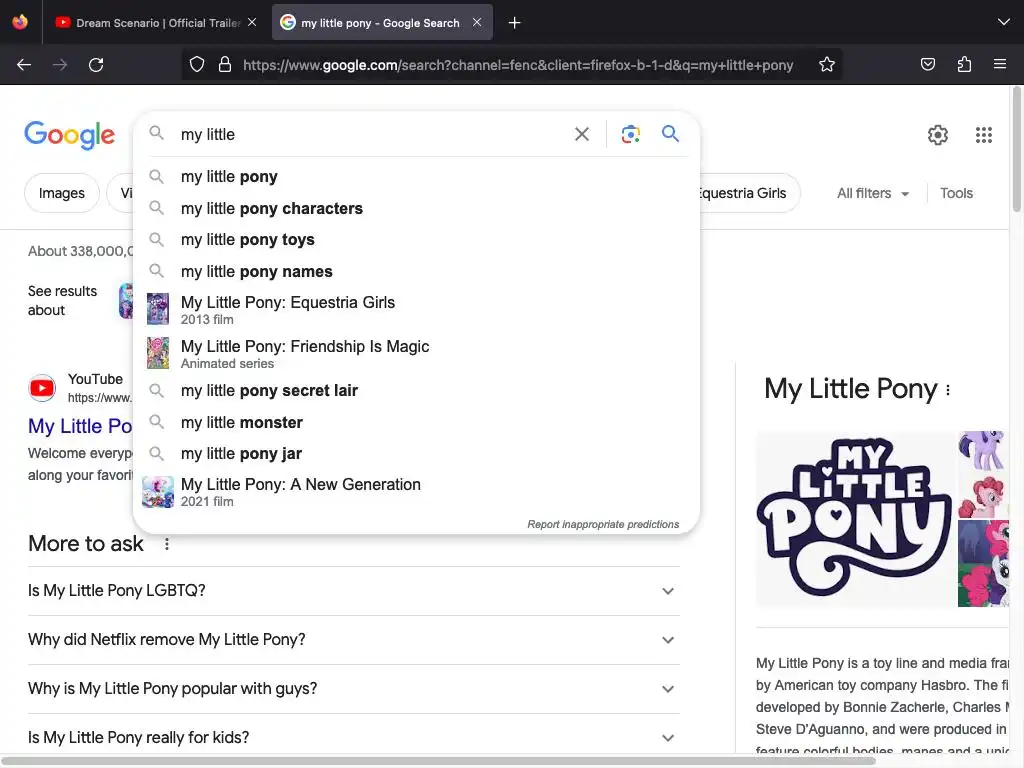Click the YouTube result favicon
1024x768 pixels.
coord(42,389)
